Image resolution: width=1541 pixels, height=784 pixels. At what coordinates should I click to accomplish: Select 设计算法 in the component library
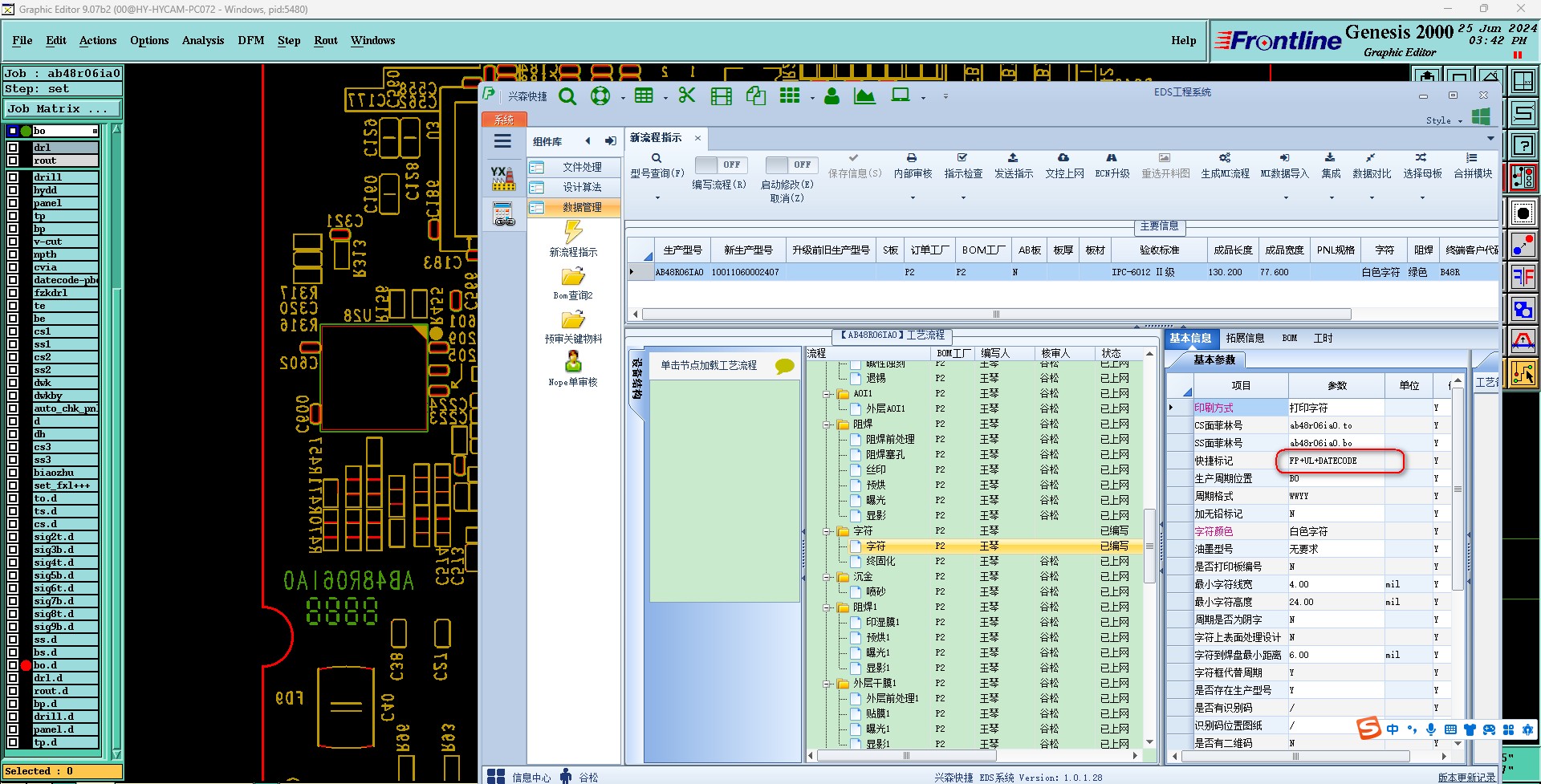coord(575,187)
